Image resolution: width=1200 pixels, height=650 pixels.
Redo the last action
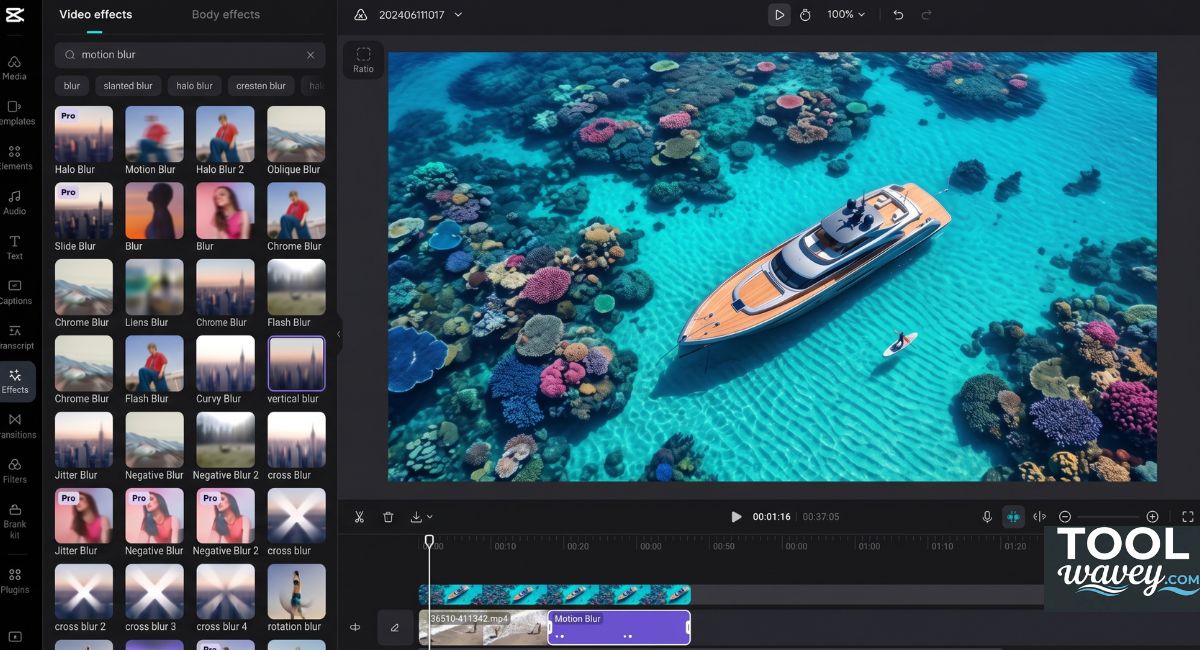pyautogui.click(x=926, y=15)
